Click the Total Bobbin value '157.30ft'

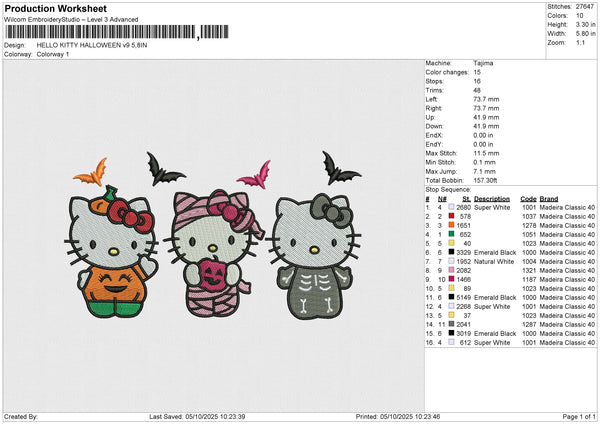click(485, 181)
